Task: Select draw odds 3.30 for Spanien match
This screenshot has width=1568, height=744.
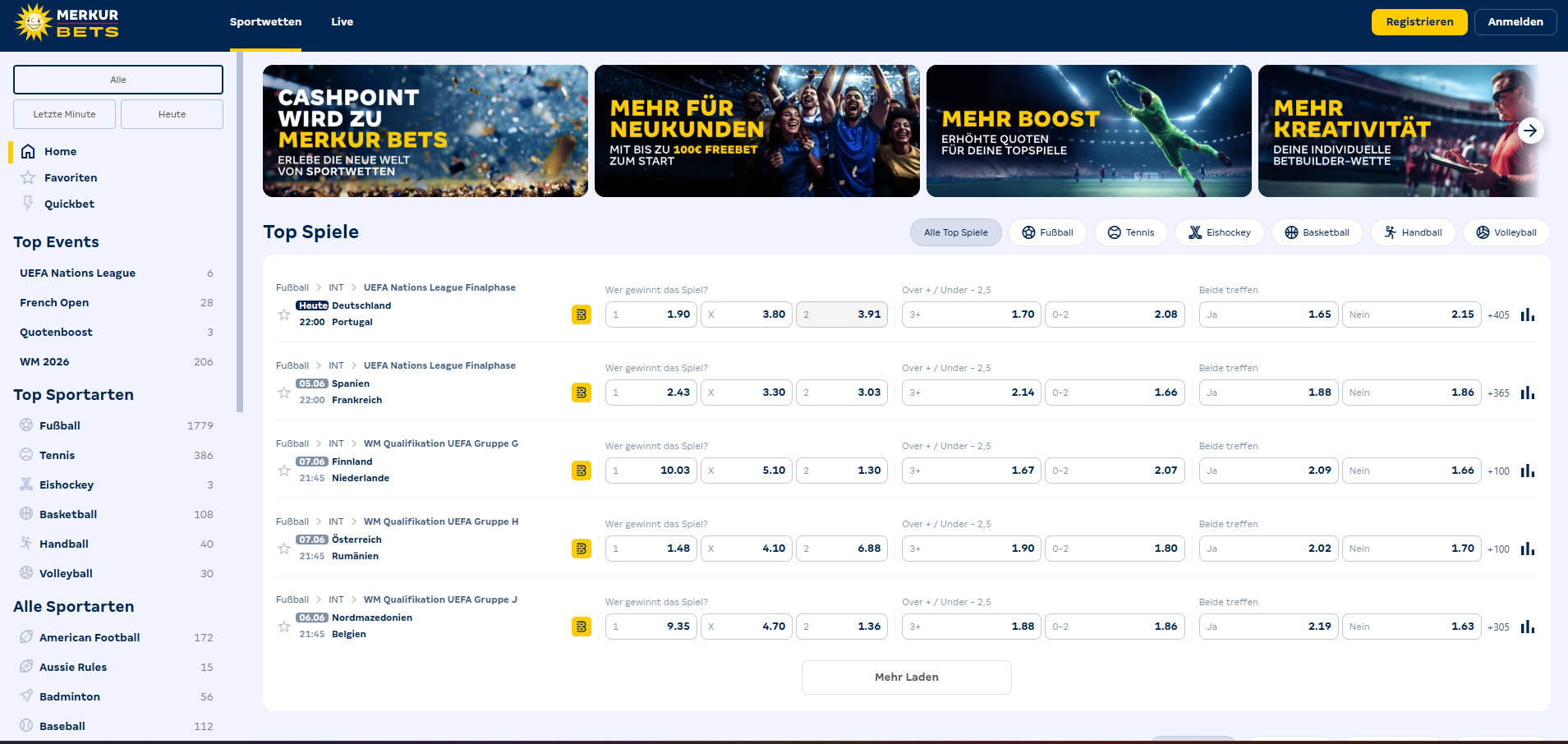Action: (x=747, y=393)
